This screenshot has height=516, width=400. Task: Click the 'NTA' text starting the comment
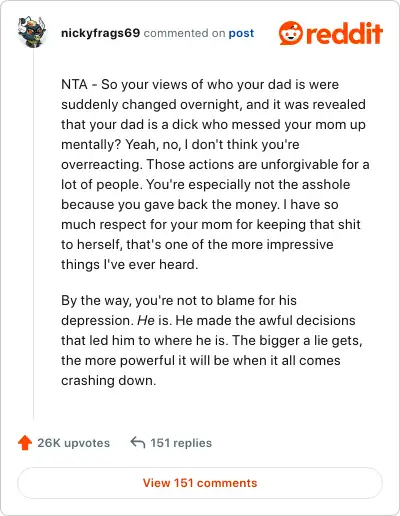(x=74, y=84)
